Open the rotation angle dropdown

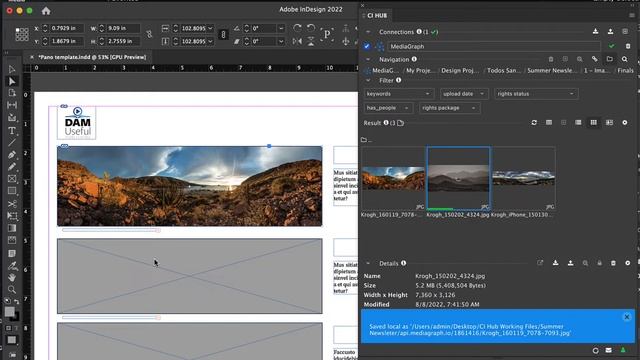[281, 28]
